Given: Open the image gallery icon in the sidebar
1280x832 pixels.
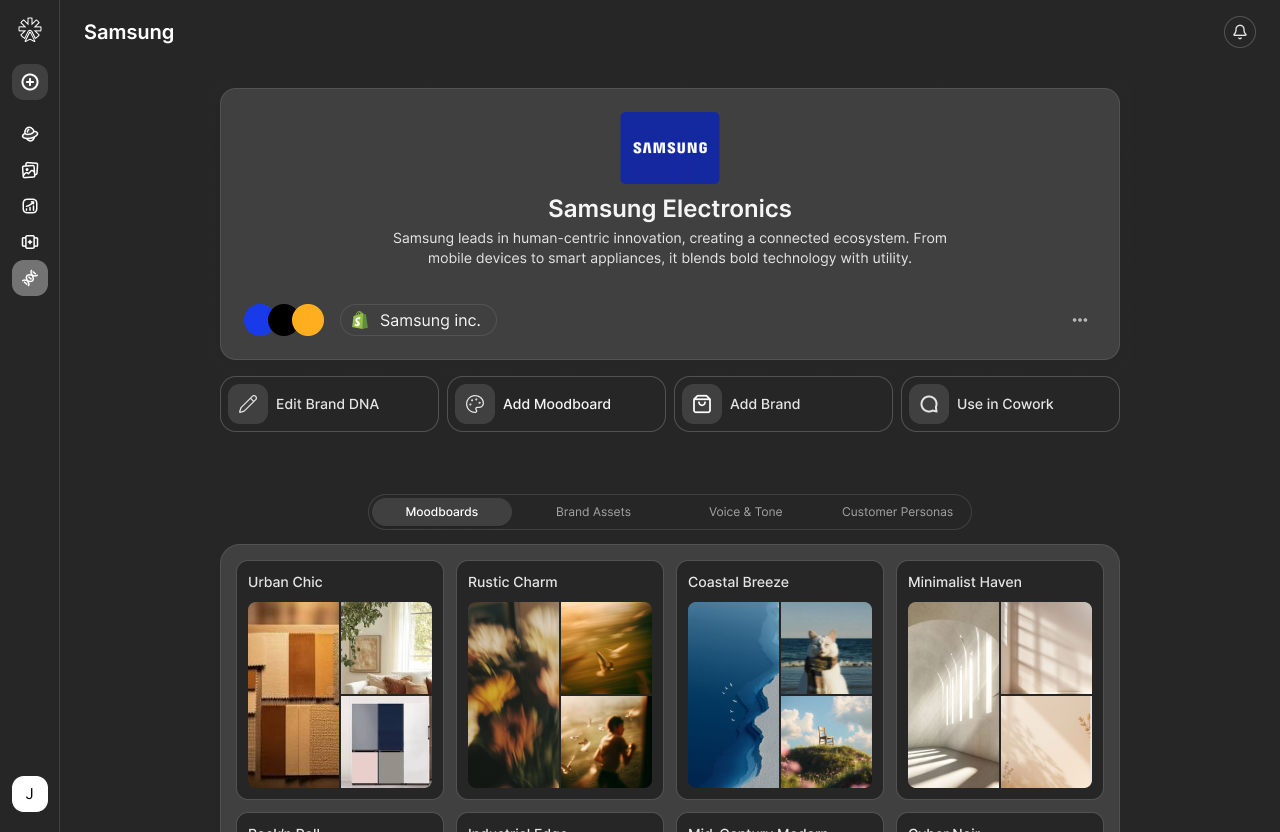Looking at the screenshot, I should pyautogui.click(x=30, y=170).
